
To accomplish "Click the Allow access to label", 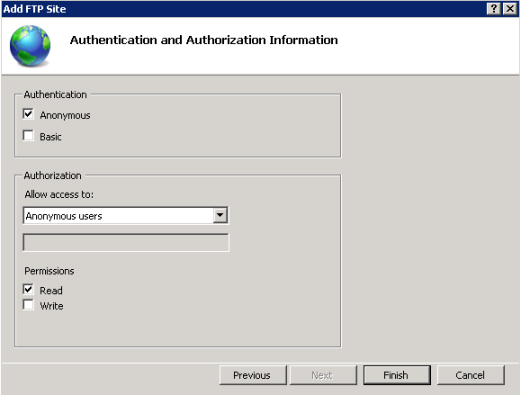I will [x=59, y=194].
